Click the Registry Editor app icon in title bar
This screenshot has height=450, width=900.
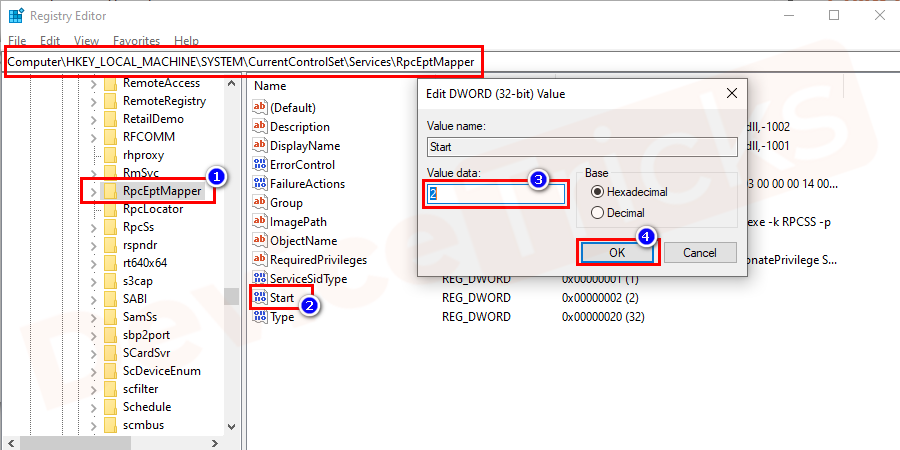click(15, 15)
